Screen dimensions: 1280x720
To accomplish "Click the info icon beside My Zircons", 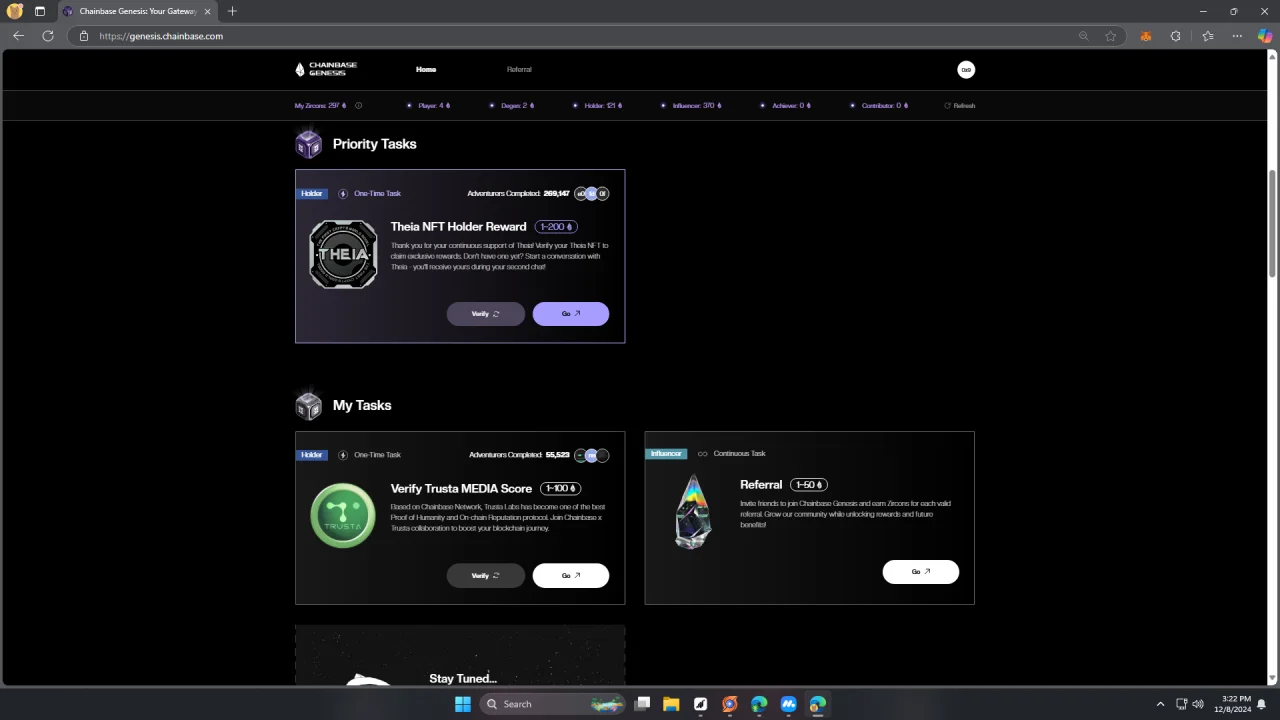I will click(359, 105).
